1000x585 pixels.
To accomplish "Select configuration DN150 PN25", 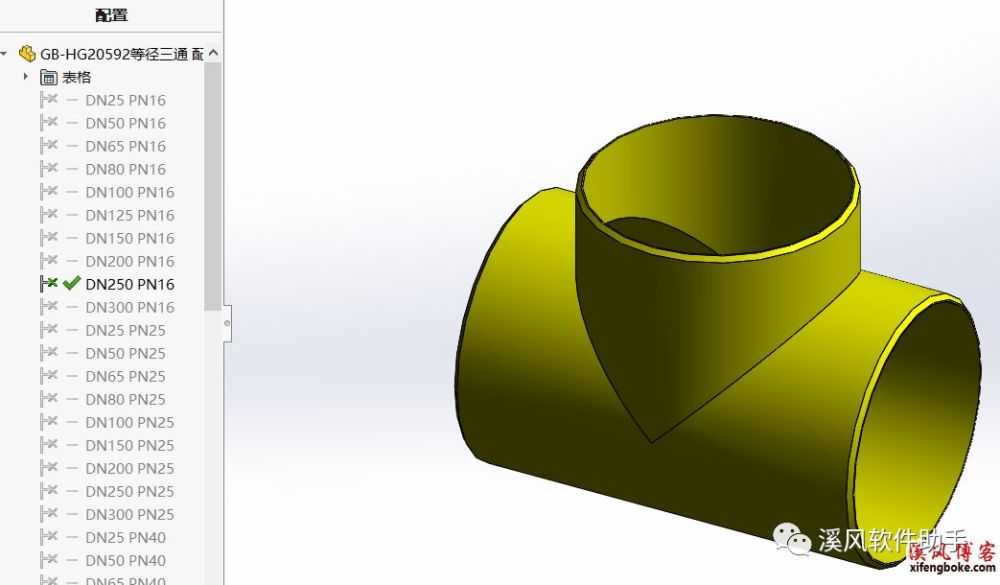I will [x=129, y=445].
